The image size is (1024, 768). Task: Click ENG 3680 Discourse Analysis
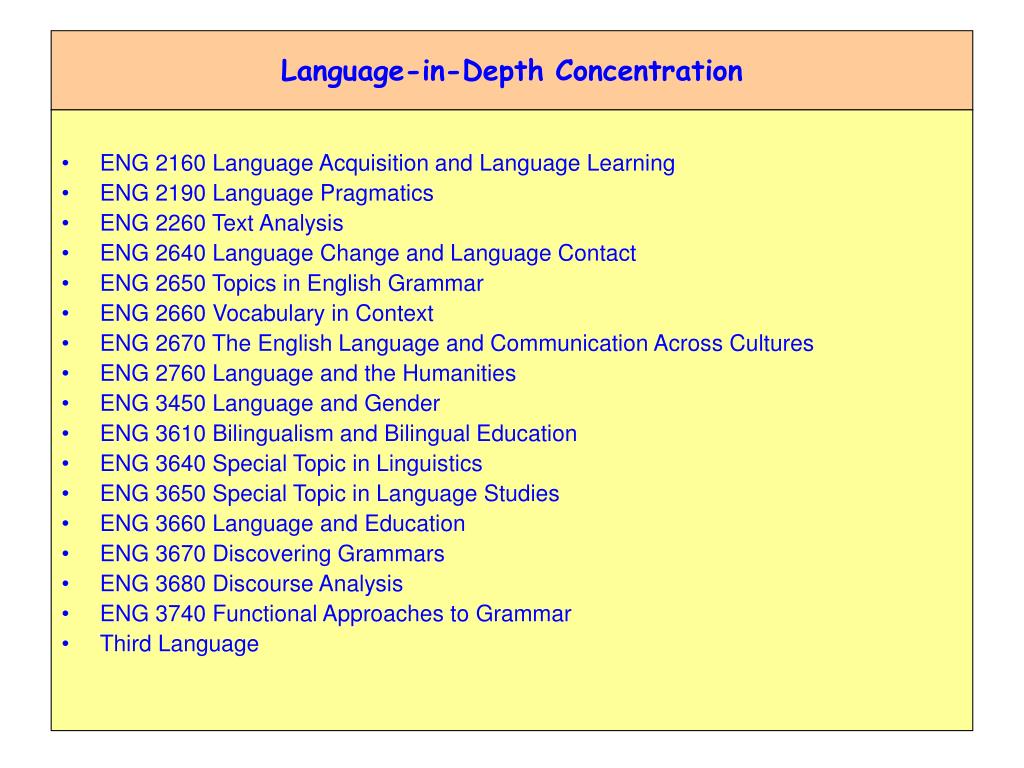(x=251, y=584)
